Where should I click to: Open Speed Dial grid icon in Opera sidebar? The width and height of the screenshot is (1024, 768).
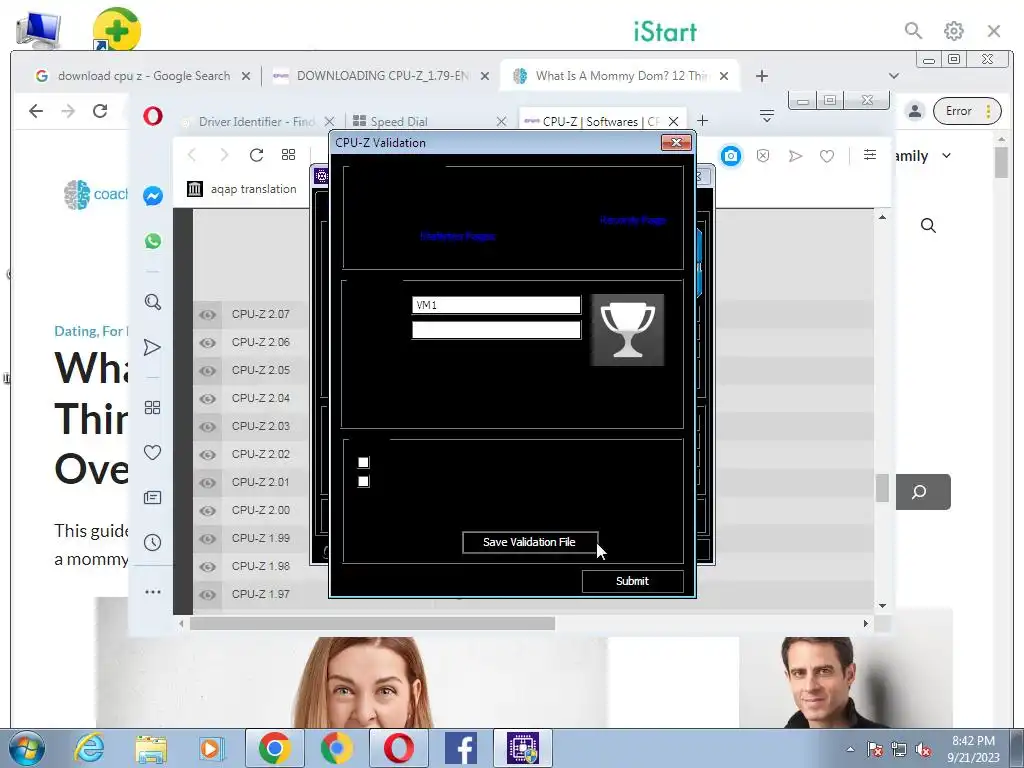point(152,408)
